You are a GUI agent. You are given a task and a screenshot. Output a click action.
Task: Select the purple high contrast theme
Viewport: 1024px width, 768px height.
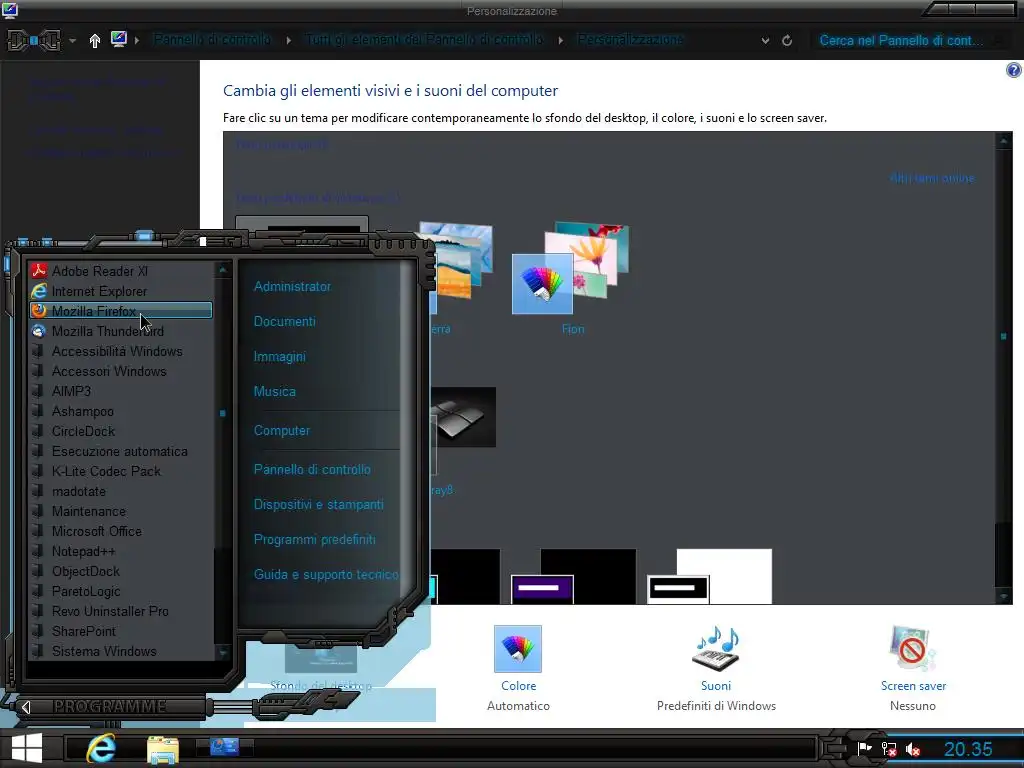(573, 576)
